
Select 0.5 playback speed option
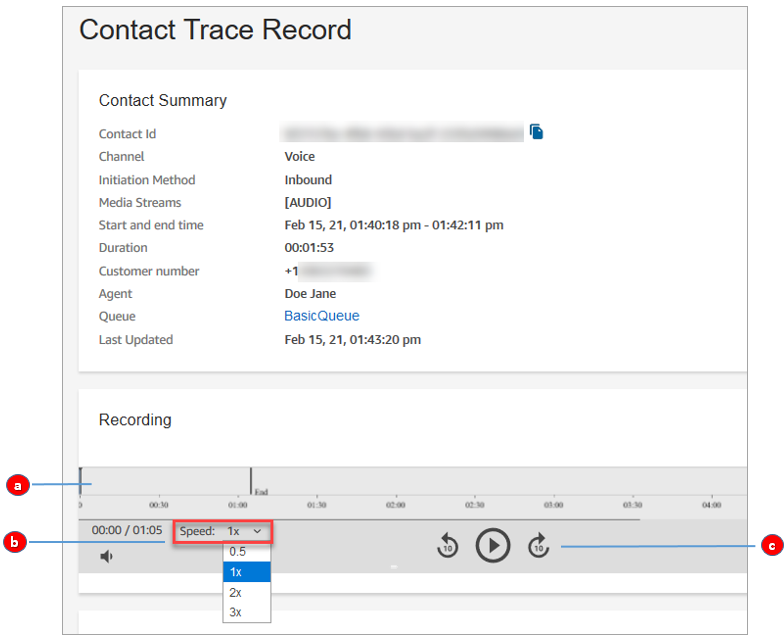238,551
